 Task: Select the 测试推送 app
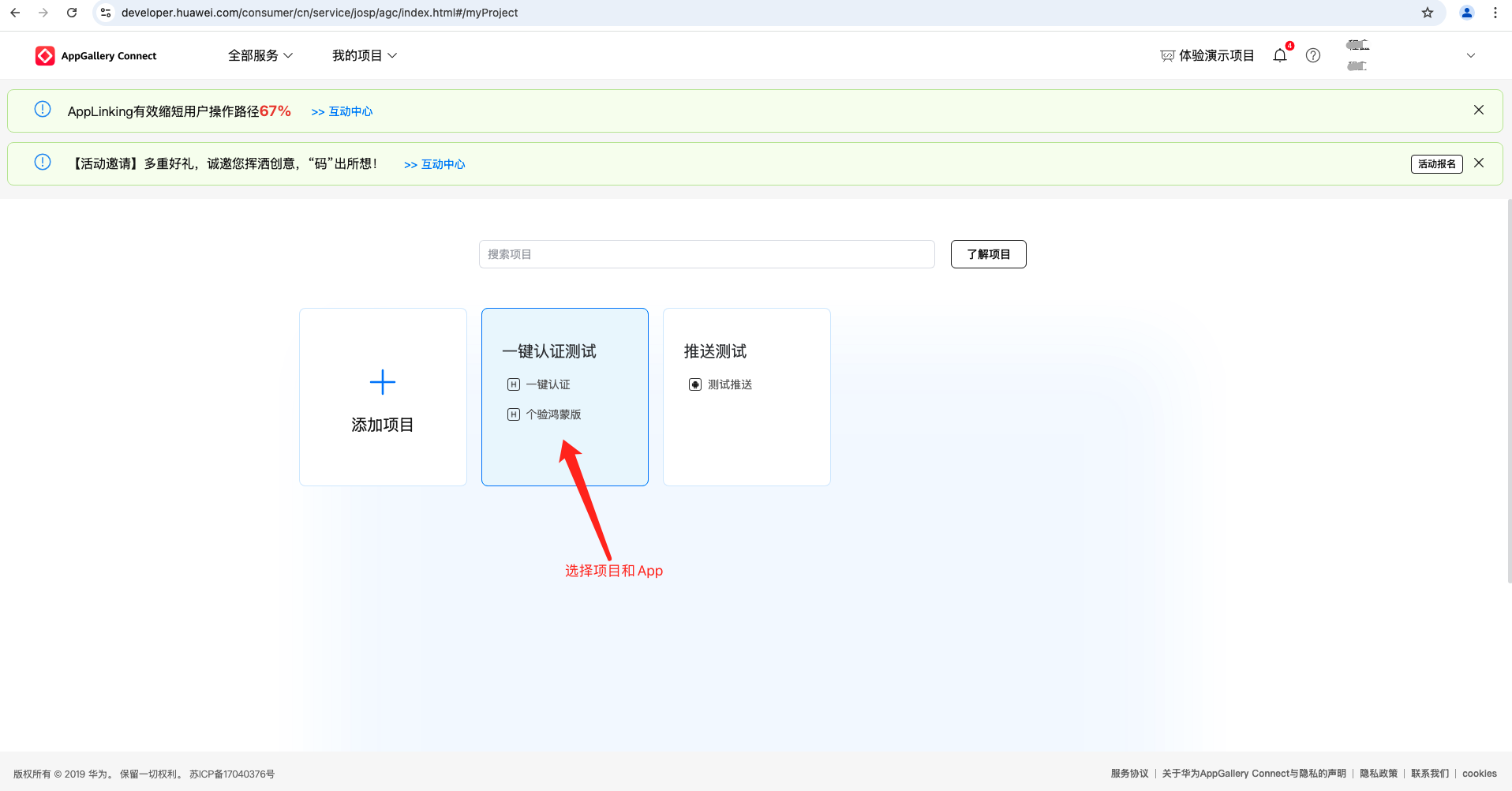(x=730, y=384)
